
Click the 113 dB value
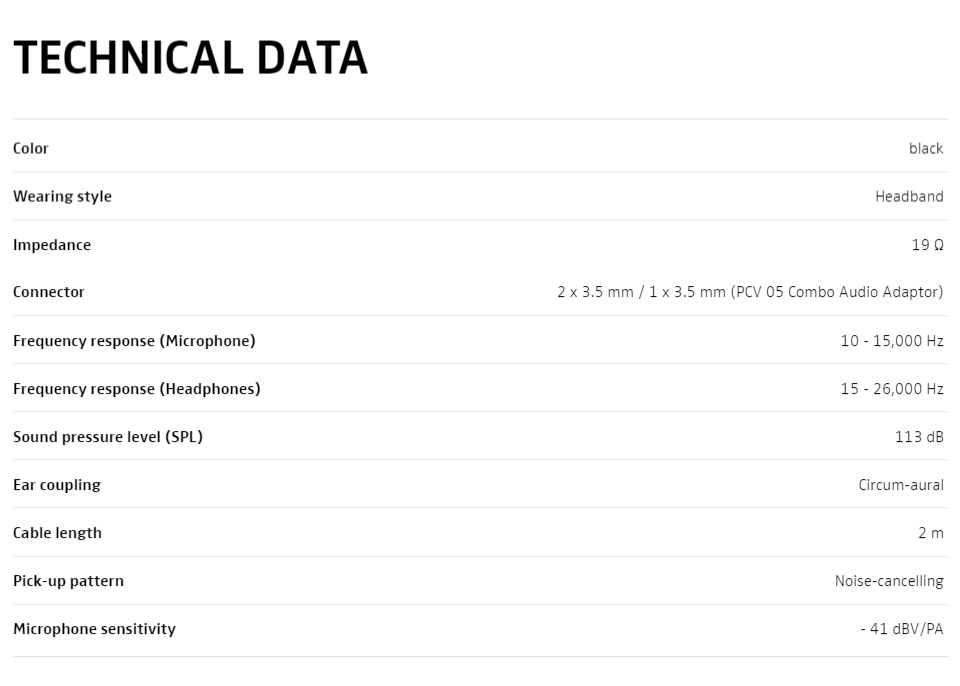919,437
